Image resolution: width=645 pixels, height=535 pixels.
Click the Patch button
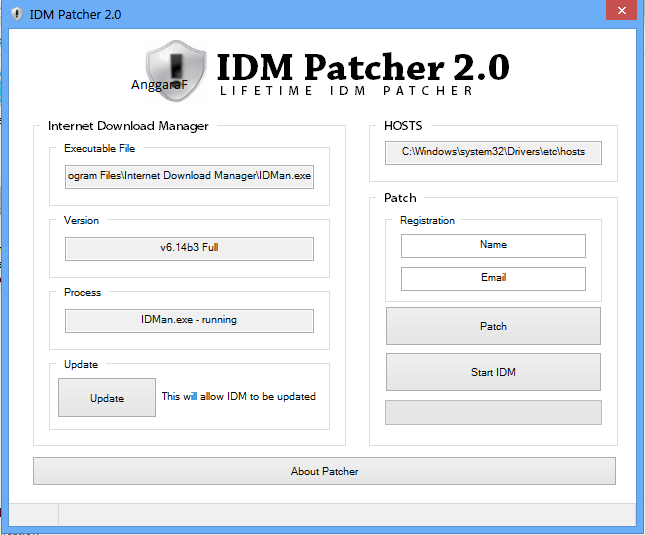click(x=493, y=326)
